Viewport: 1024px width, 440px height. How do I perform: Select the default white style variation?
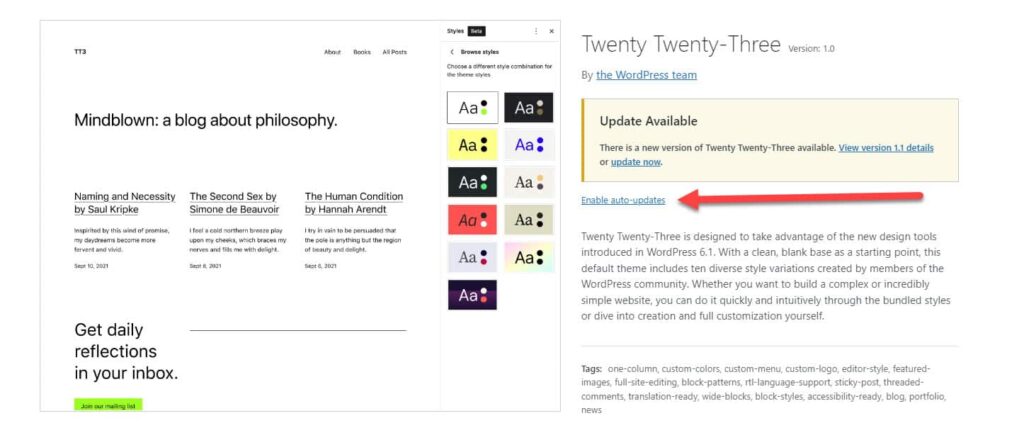click(x=472, y=108)
